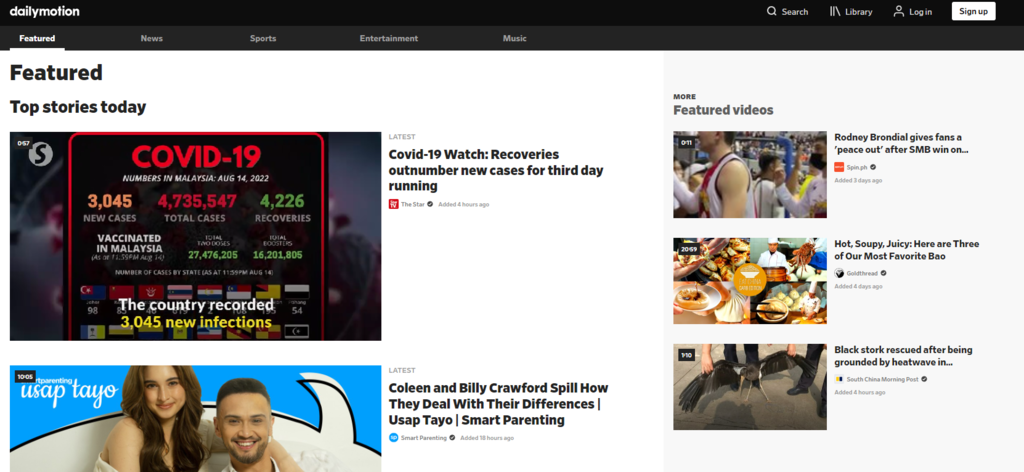Click Smart Parenting channel avatar icon

click(x=393, y=437)
